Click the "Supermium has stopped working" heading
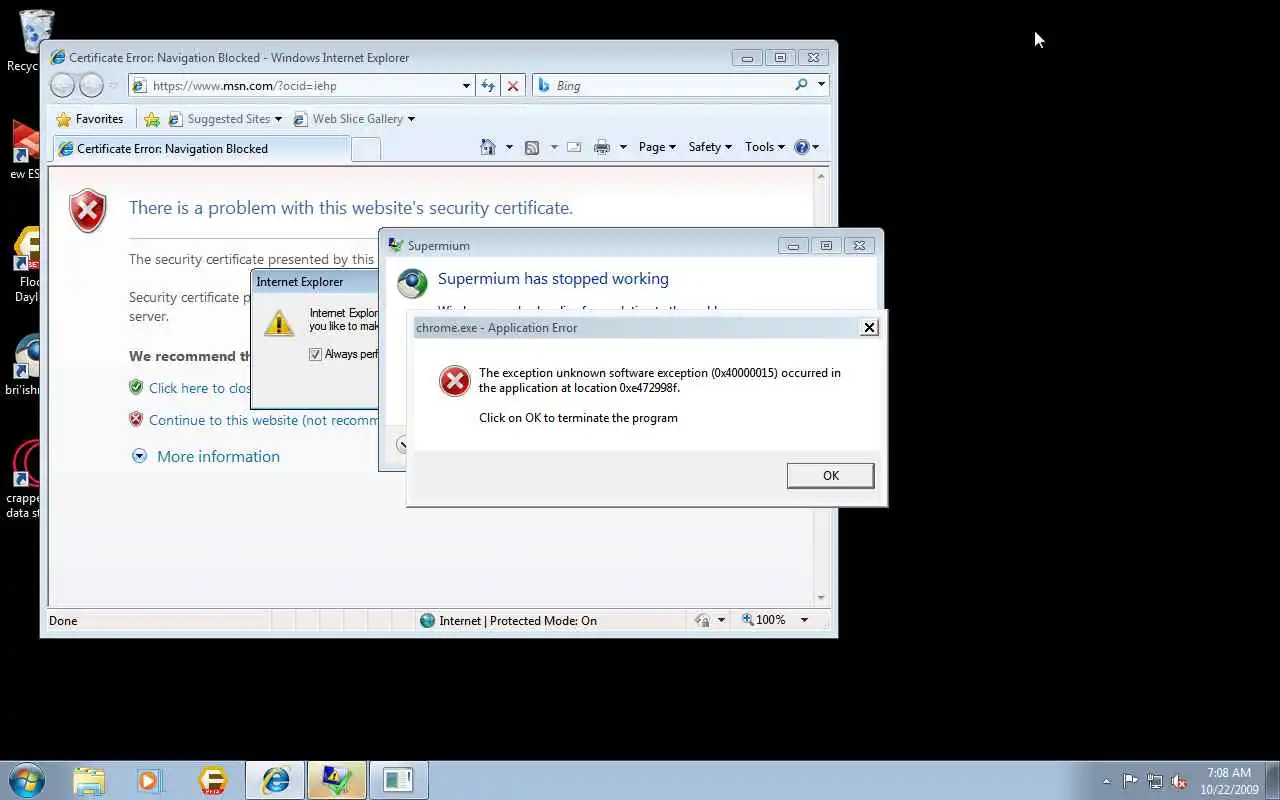This screenshot has height=800, width=1280. point(553,279)
